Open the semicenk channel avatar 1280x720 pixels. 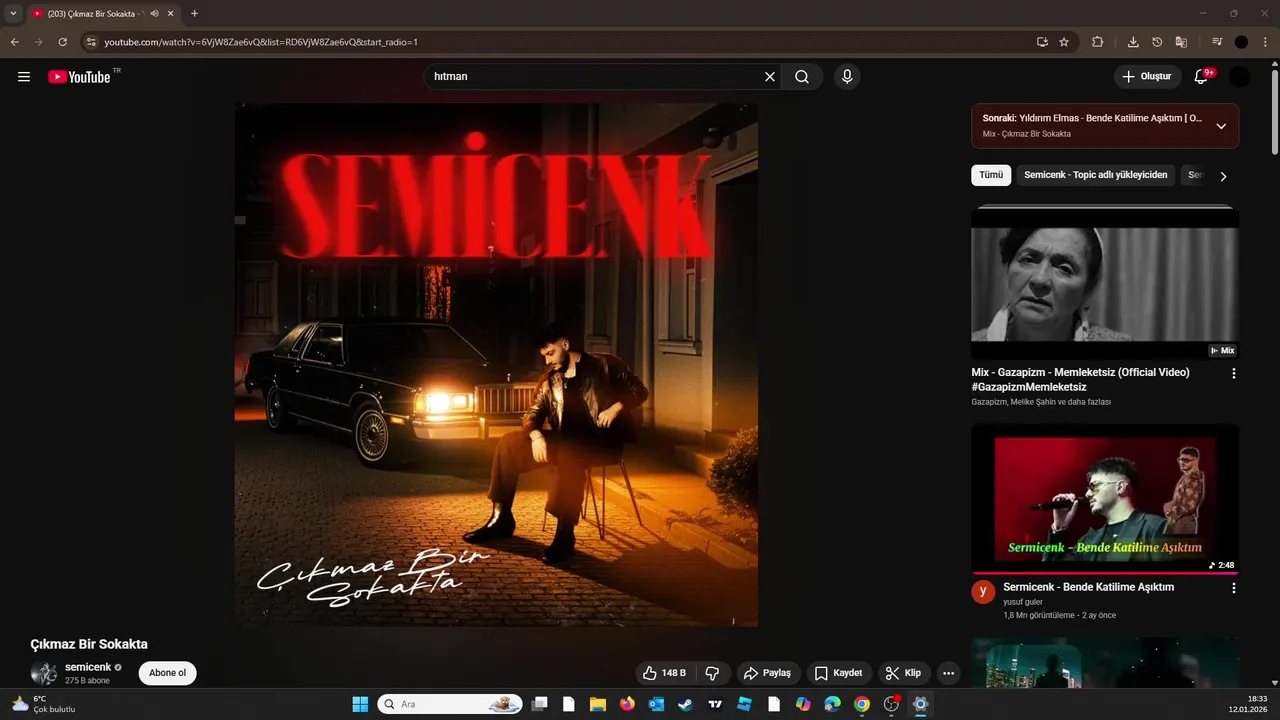[43, 673]
